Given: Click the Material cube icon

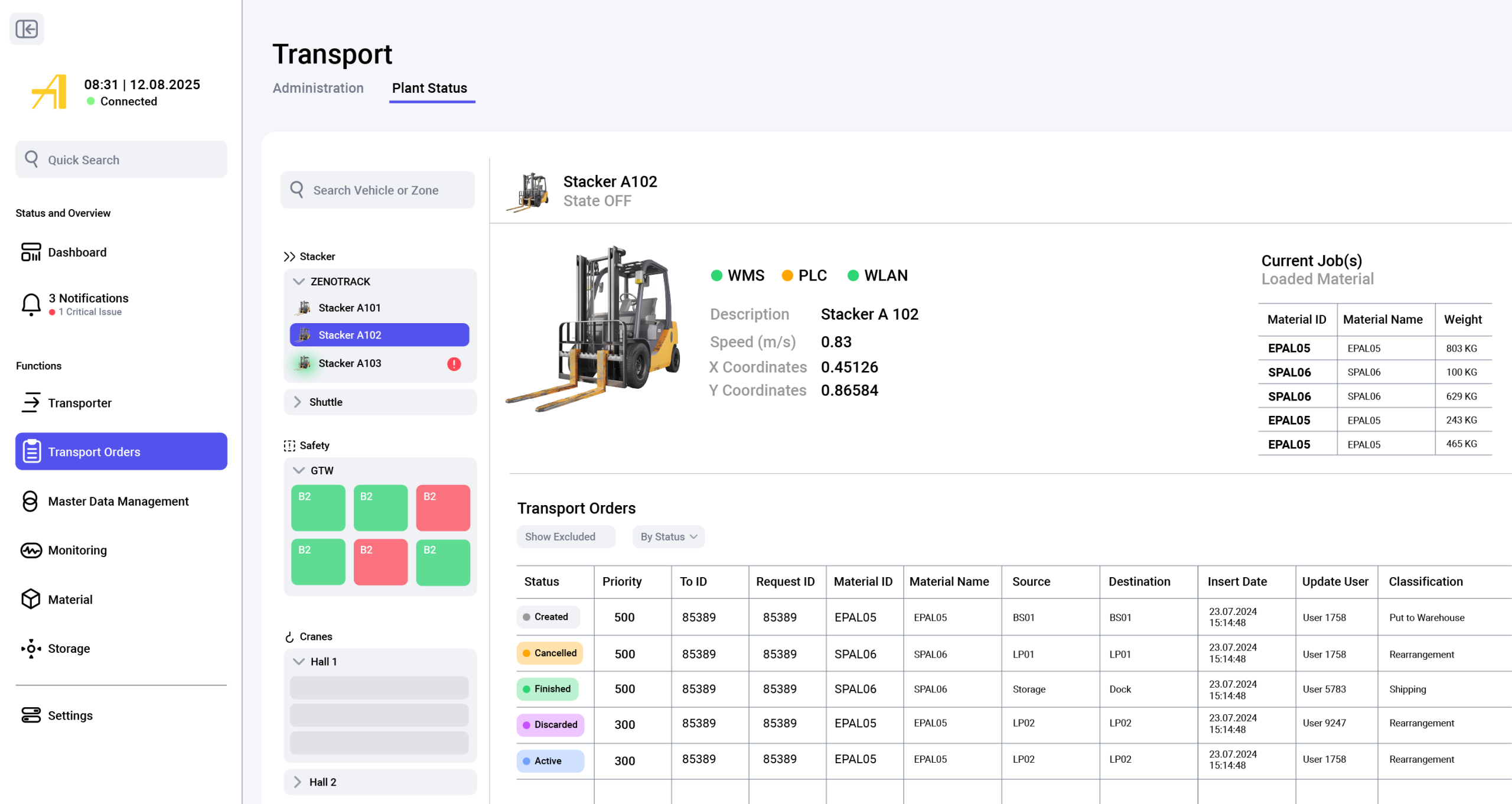Looking at the screenshot, I should pyautogui.click(x=31, y=600).
